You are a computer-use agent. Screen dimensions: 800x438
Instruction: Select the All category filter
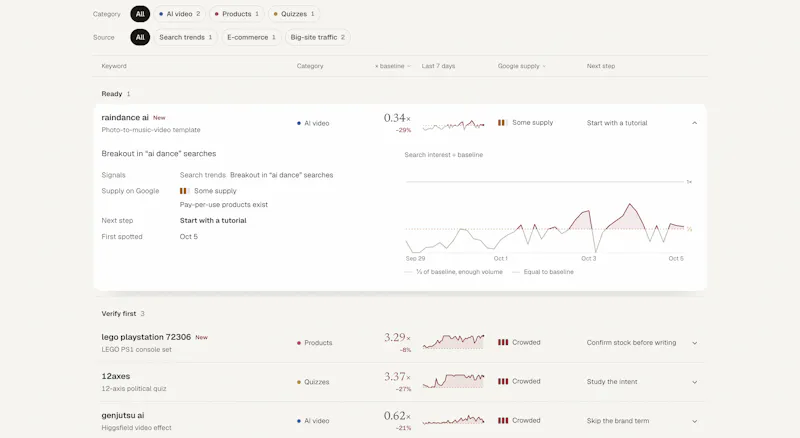click(x=140, y=14)
